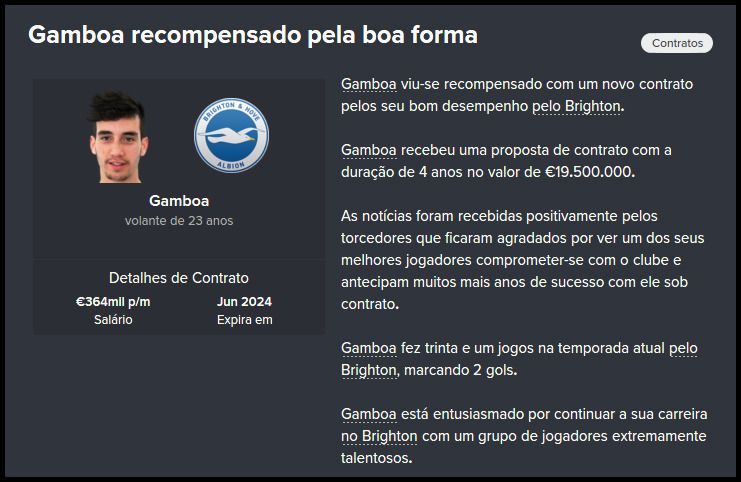Click the 'Expira em' label
The height and width of the screenshot is (482, 741).
[244, 320]
